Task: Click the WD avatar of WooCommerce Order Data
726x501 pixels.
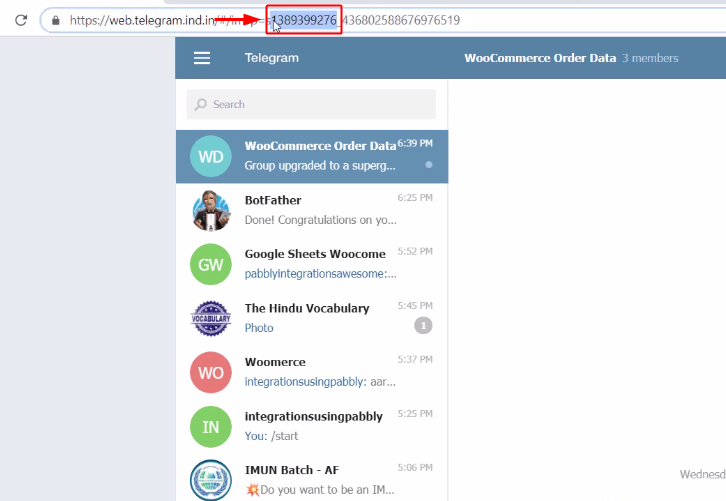Action: tap(211, 157)
